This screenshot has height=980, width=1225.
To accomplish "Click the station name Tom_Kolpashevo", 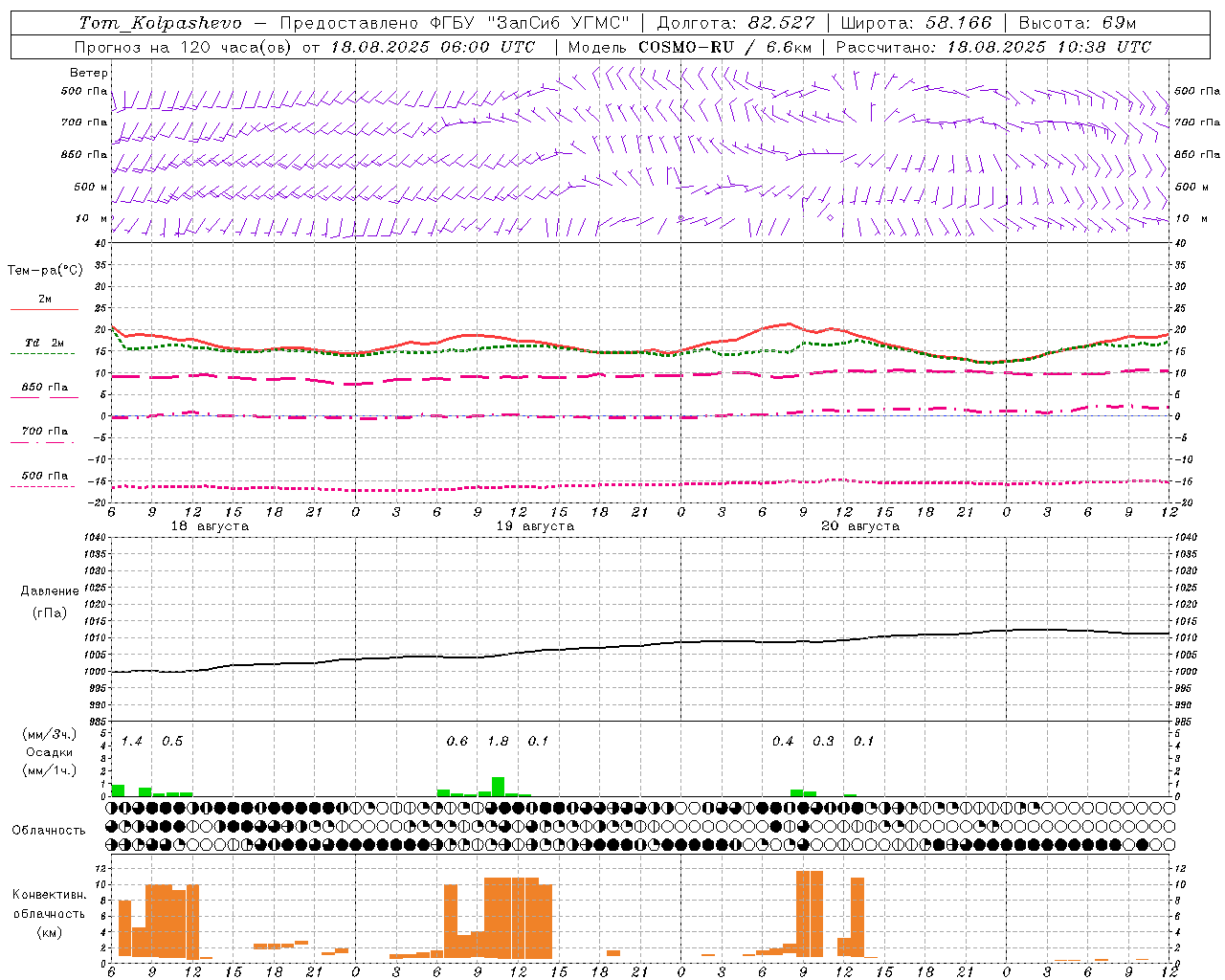I will point(160,23).
